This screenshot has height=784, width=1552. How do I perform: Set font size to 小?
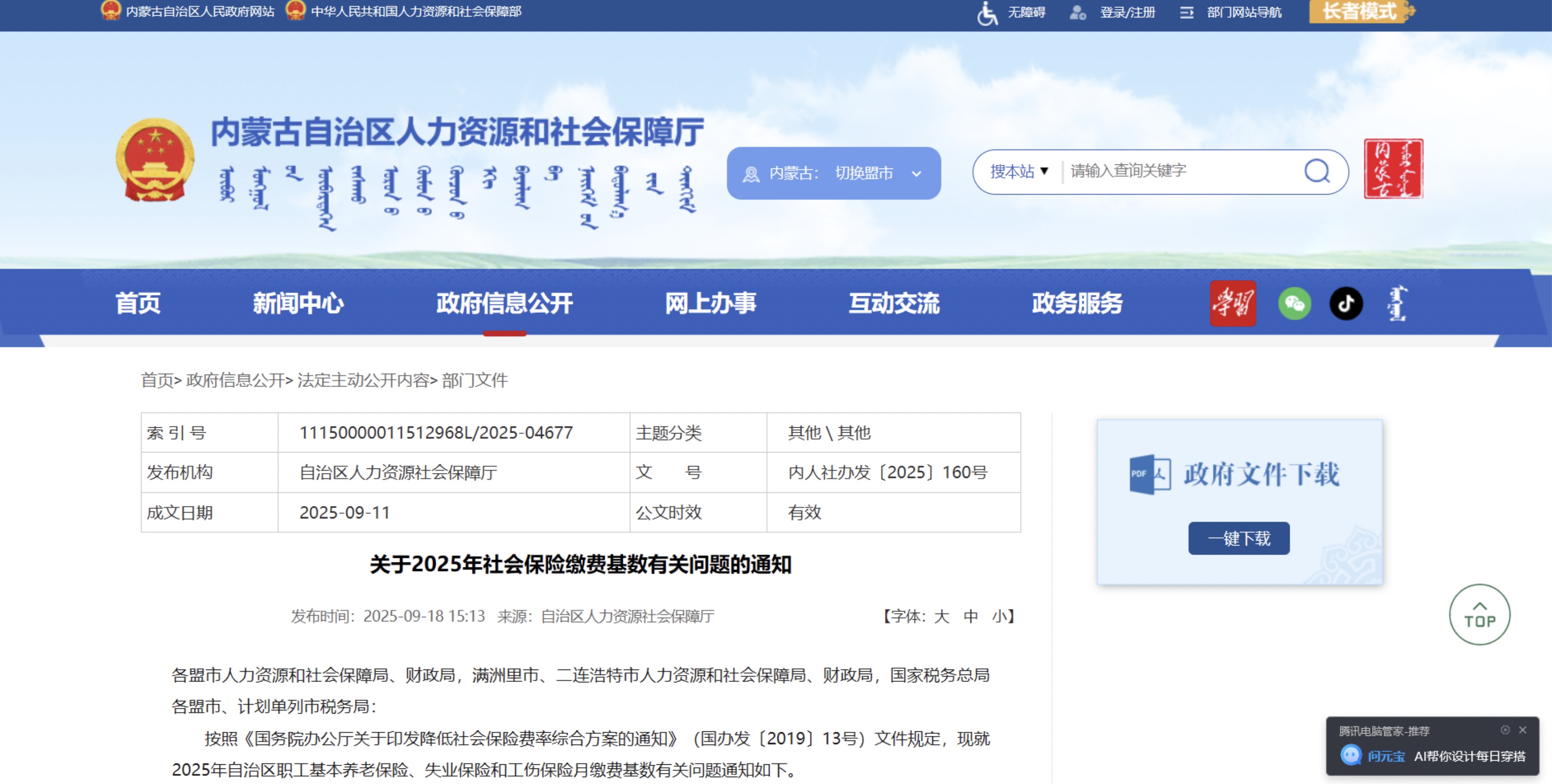pyautogui.click(x=1000, y=616)
